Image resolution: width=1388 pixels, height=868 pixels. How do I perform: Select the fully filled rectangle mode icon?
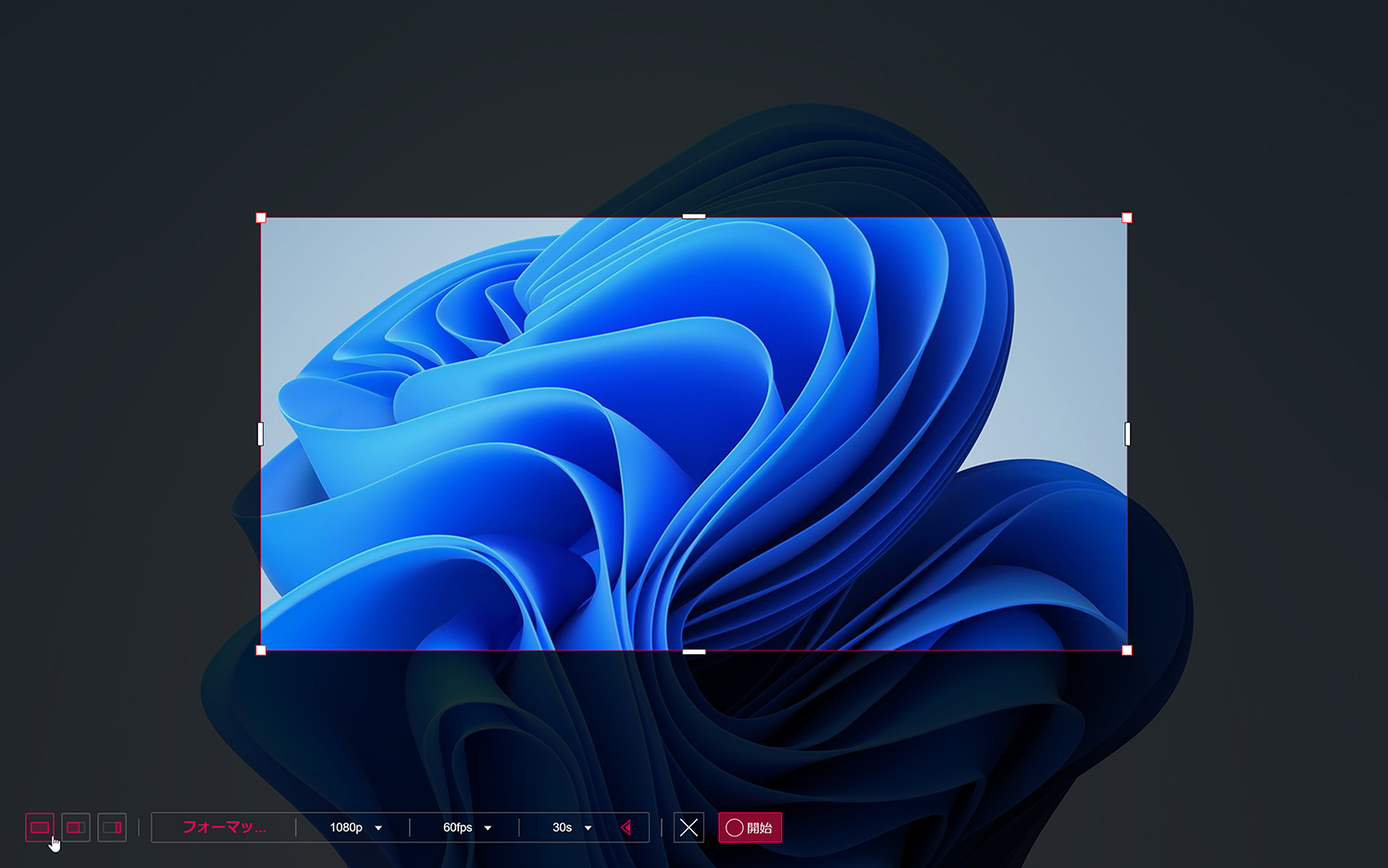point(40,827)
